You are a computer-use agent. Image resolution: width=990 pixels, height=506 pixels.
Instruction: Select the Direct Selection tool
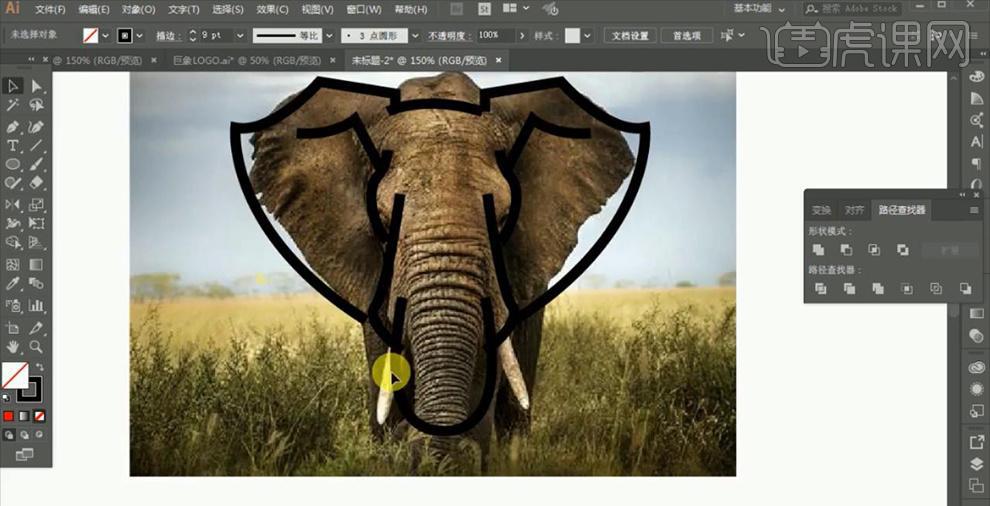coord(37,86)
